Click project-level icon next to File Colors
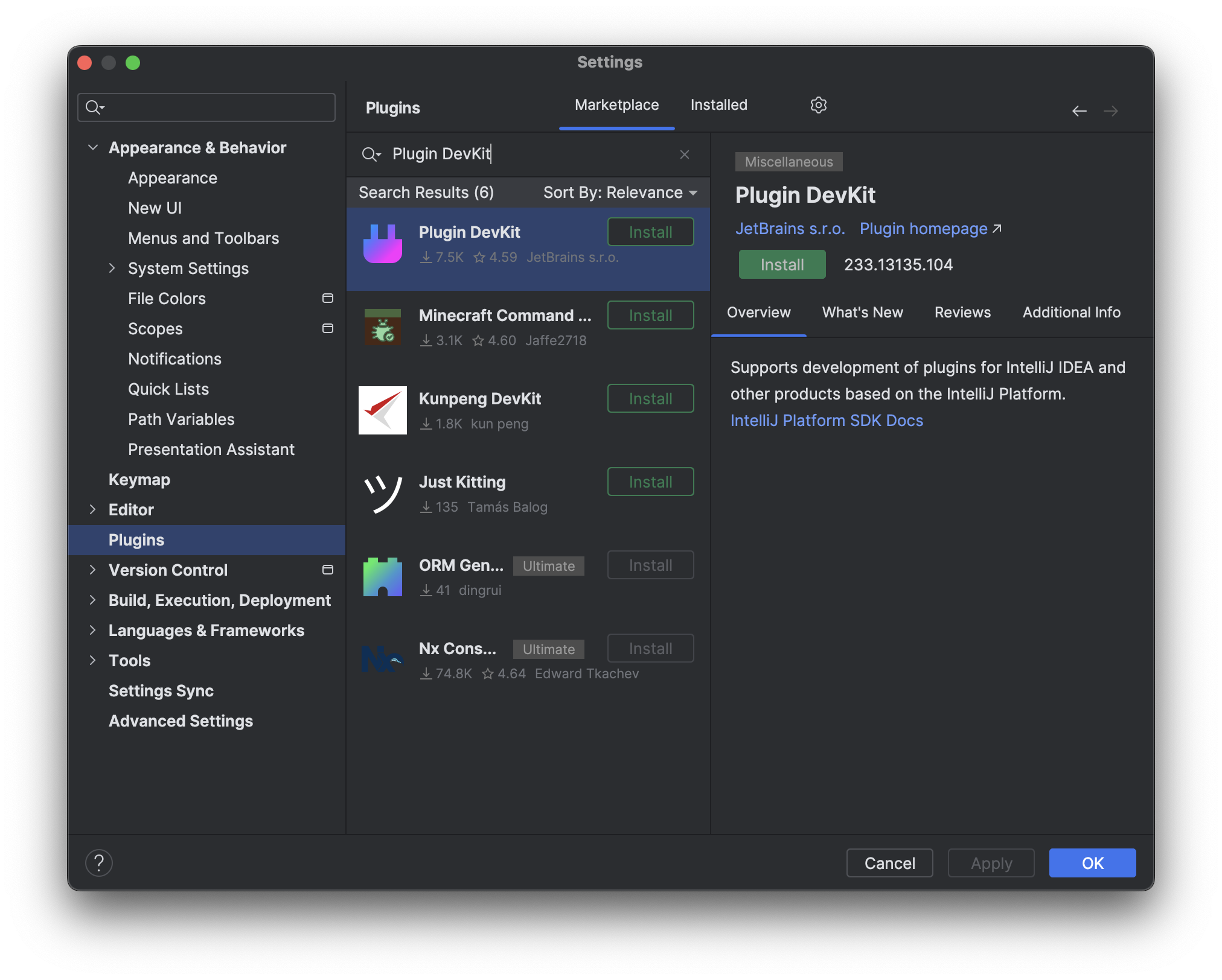The width and height of the screenshot is (1222, 980). pos(328,298)
